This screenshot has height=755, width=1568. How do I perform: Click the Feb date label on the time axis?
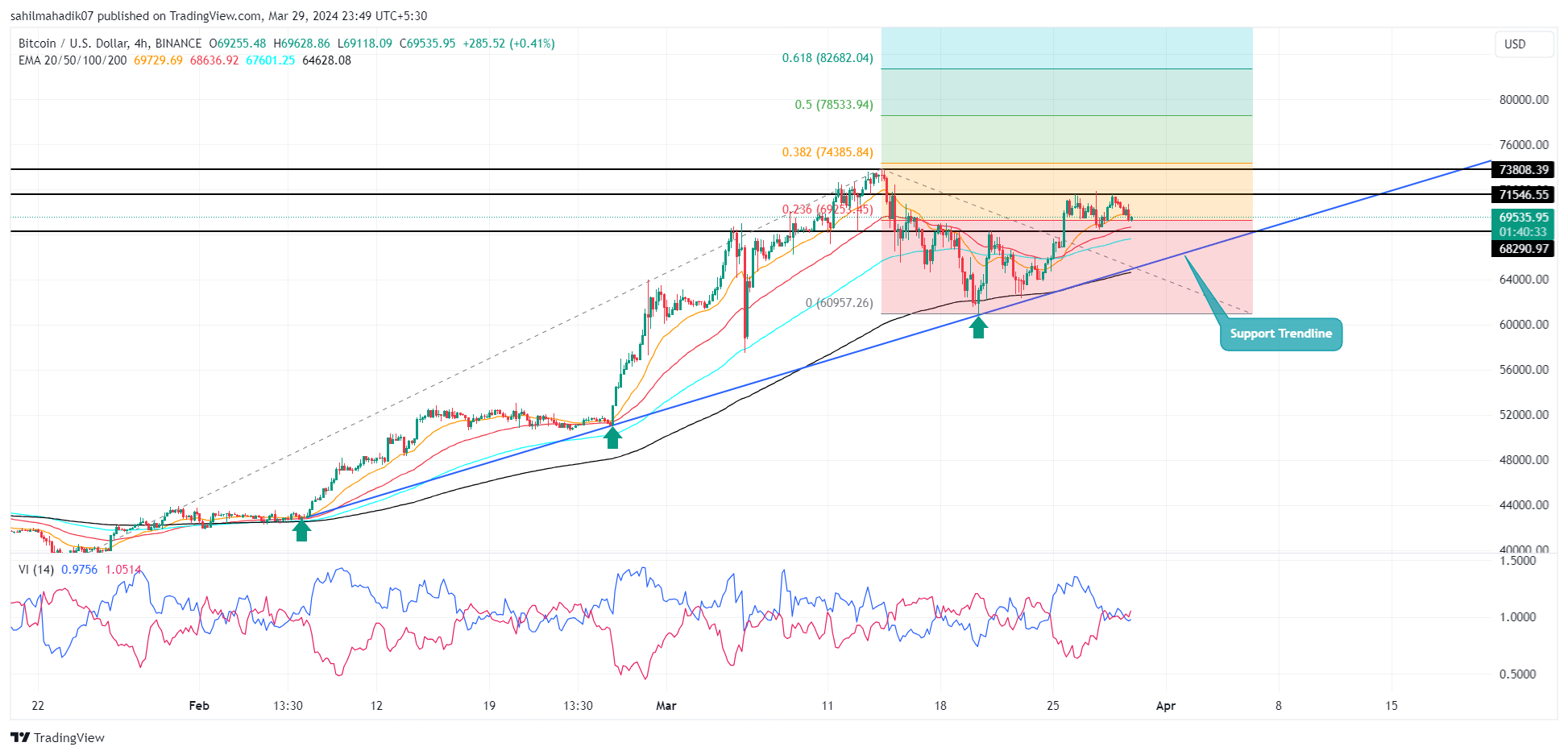(199, 706)
